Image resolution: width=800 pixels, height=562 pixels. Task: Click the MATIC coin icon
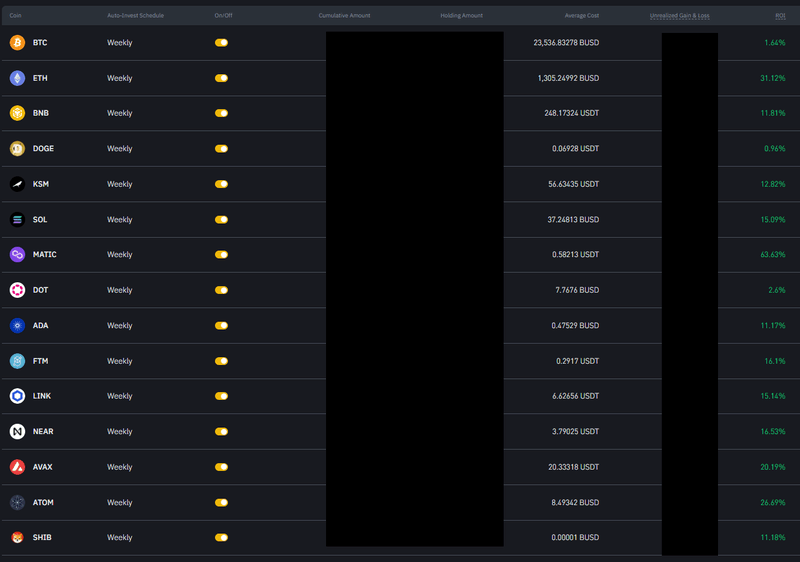pyautogui.click(x=17, y=254)
